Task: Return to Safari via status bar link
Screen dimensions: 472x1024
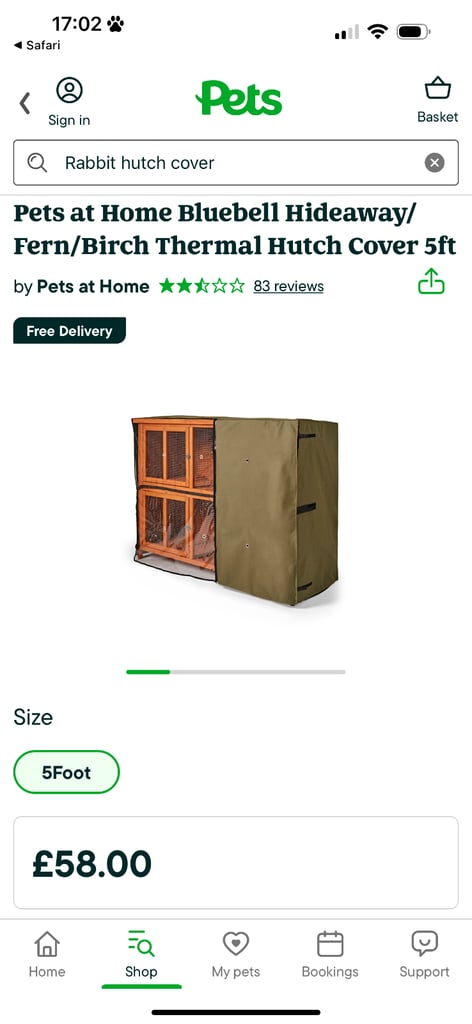Action: point(37,45)
